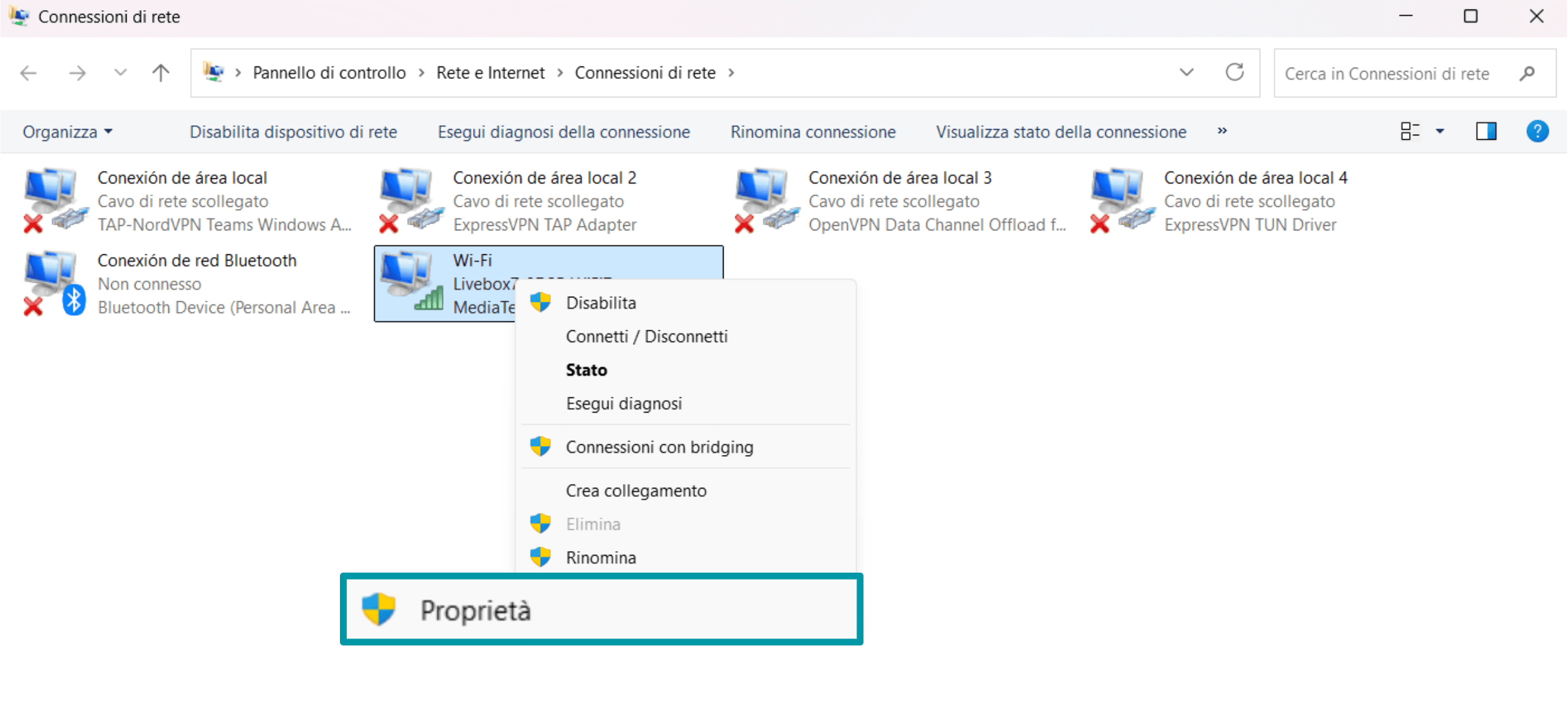Click Esegui diagnosi della connessione toolbar button
1568x703 pixels.
pos(563,132)
